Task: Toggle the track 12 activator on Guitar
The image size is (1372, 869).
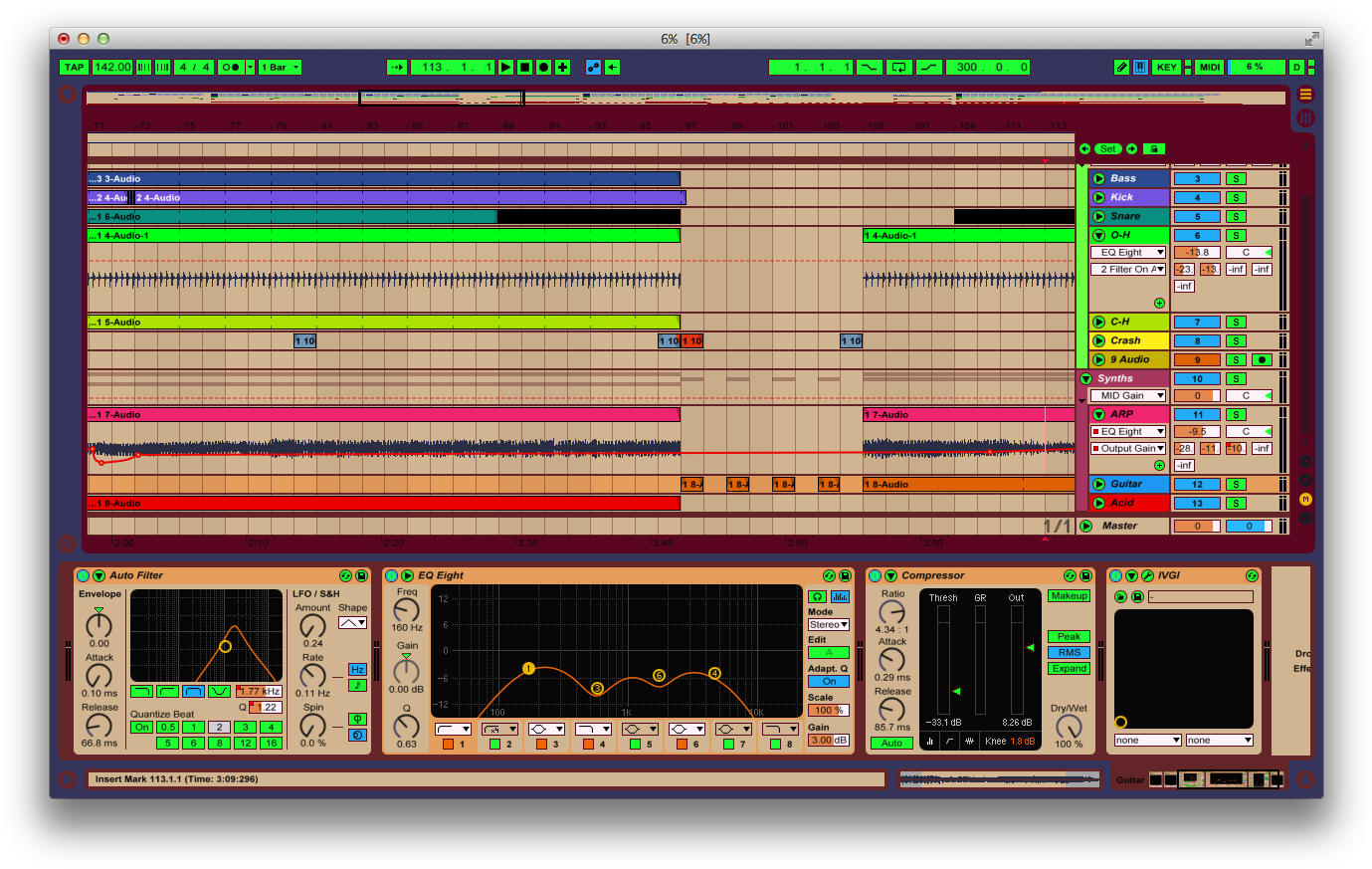Action: pyautogui.click(x=1197, y=485)
